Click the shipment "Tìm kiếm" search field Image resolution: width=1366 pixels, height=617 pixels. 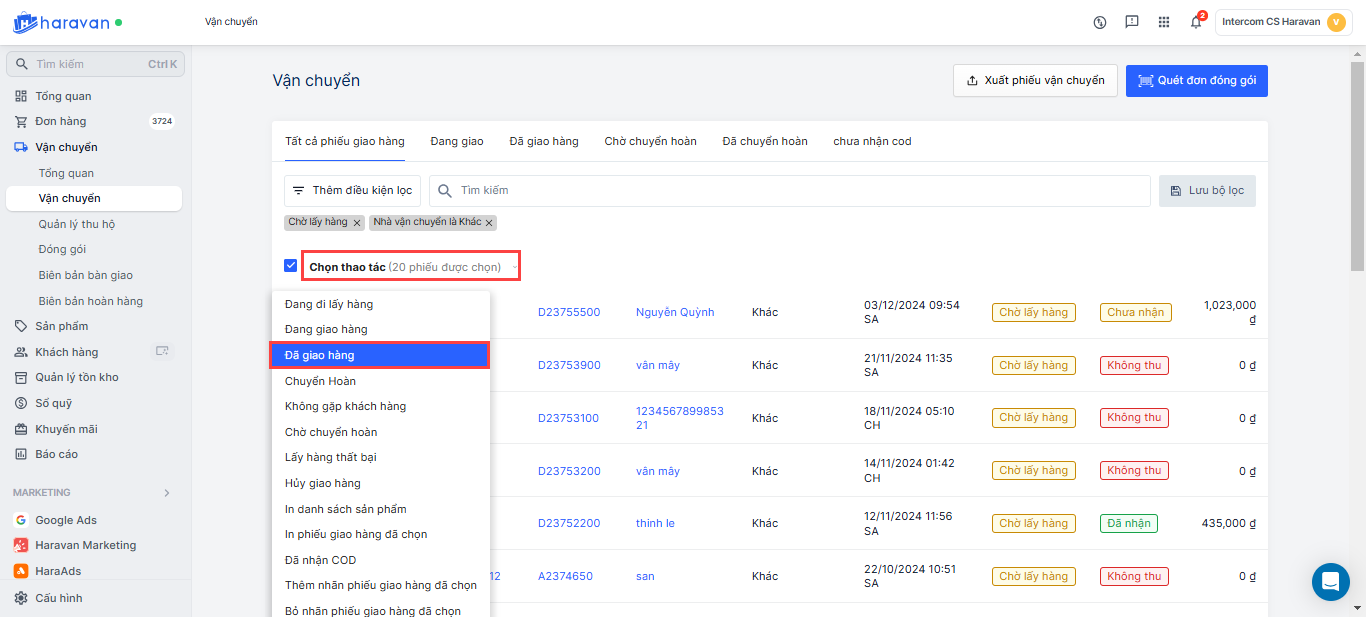click(x=790, y=191)
